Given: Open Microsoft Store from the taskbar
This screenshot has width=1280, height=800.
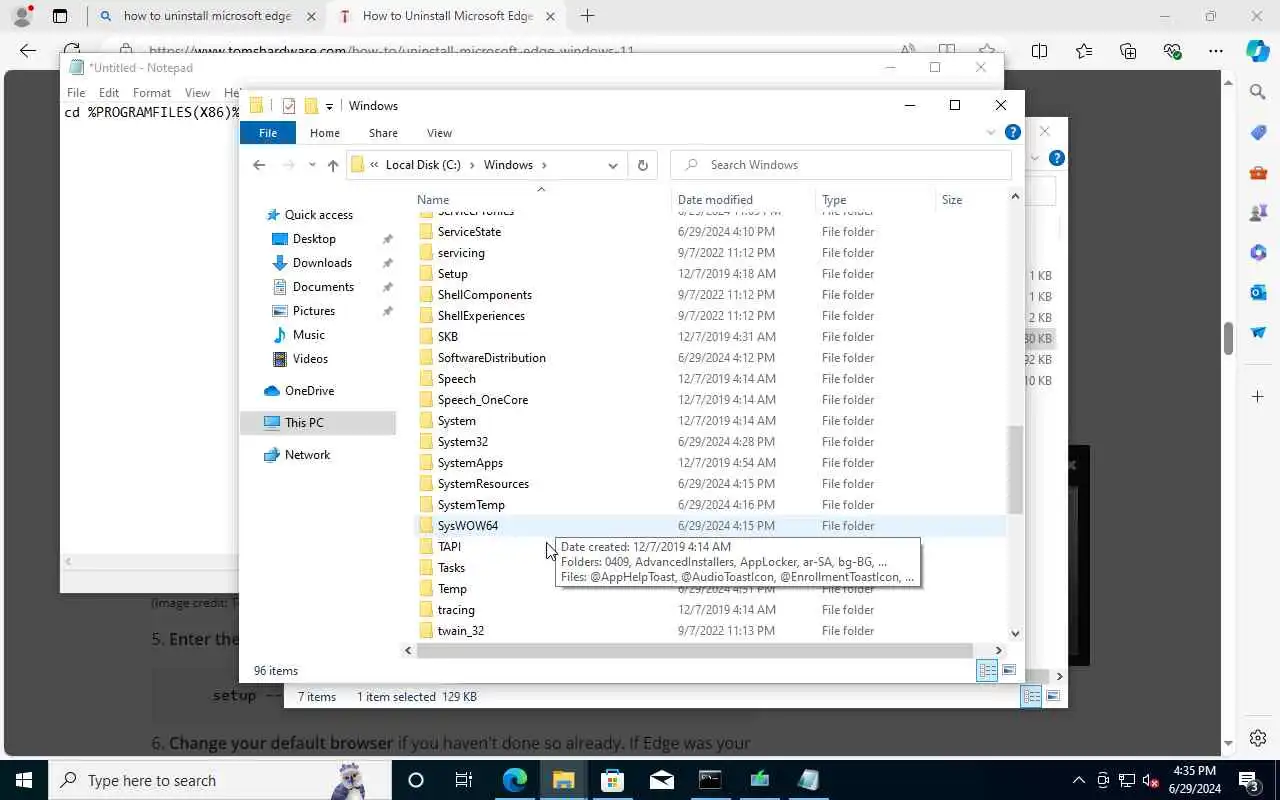Looking at the screenshot, I should tap(612, 780).
